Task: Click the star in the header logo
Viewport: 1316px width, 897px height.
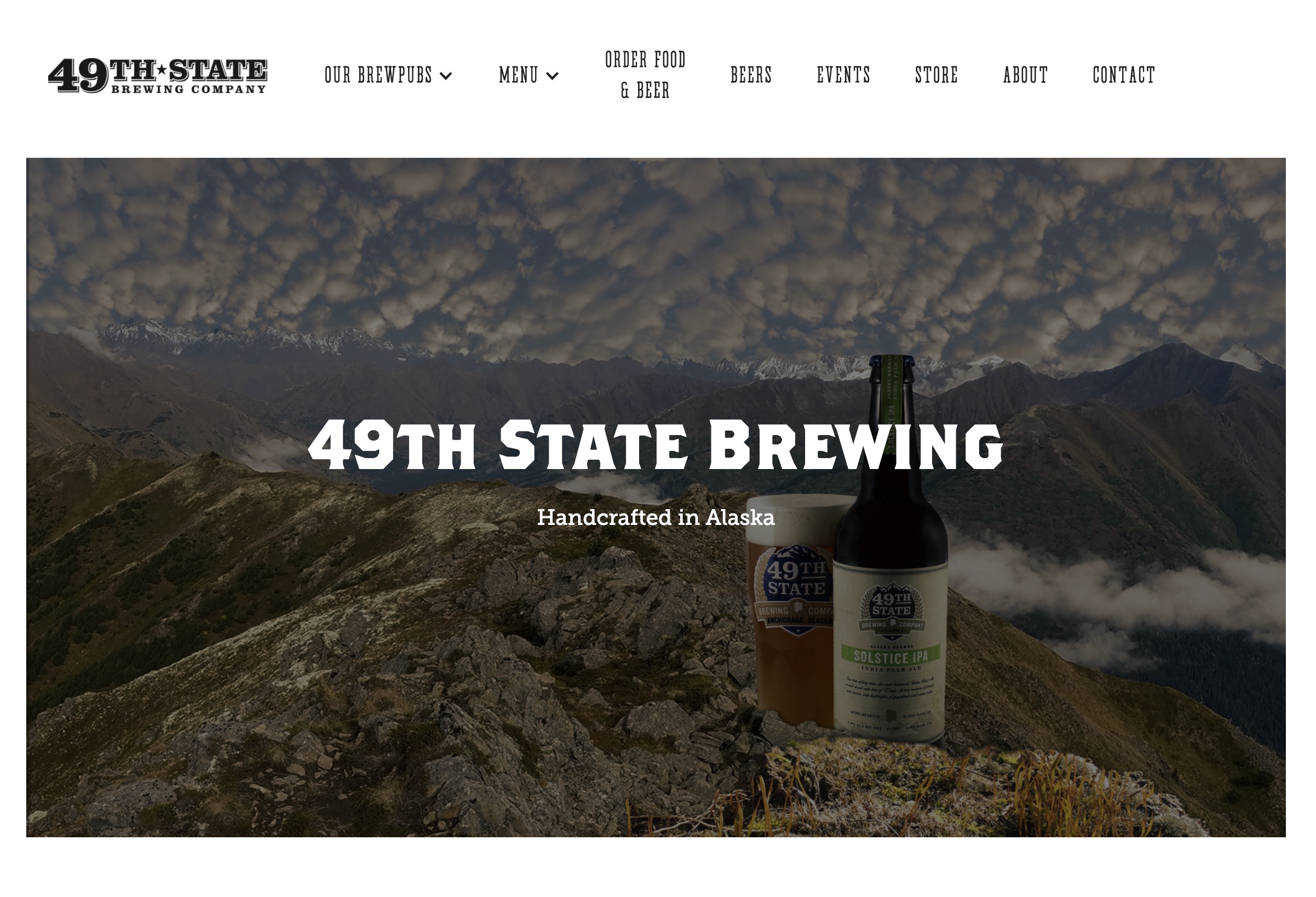Action: [x=162, y=70]
